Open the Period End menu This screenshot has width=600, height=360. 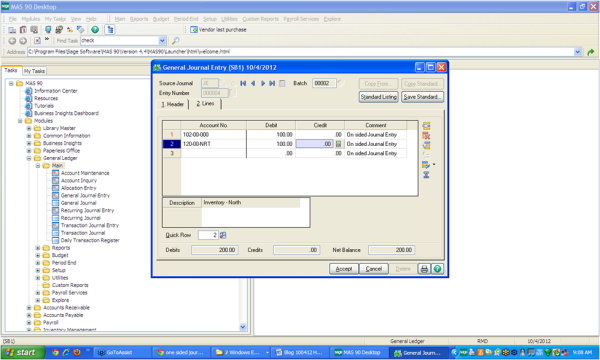point(186,19)
